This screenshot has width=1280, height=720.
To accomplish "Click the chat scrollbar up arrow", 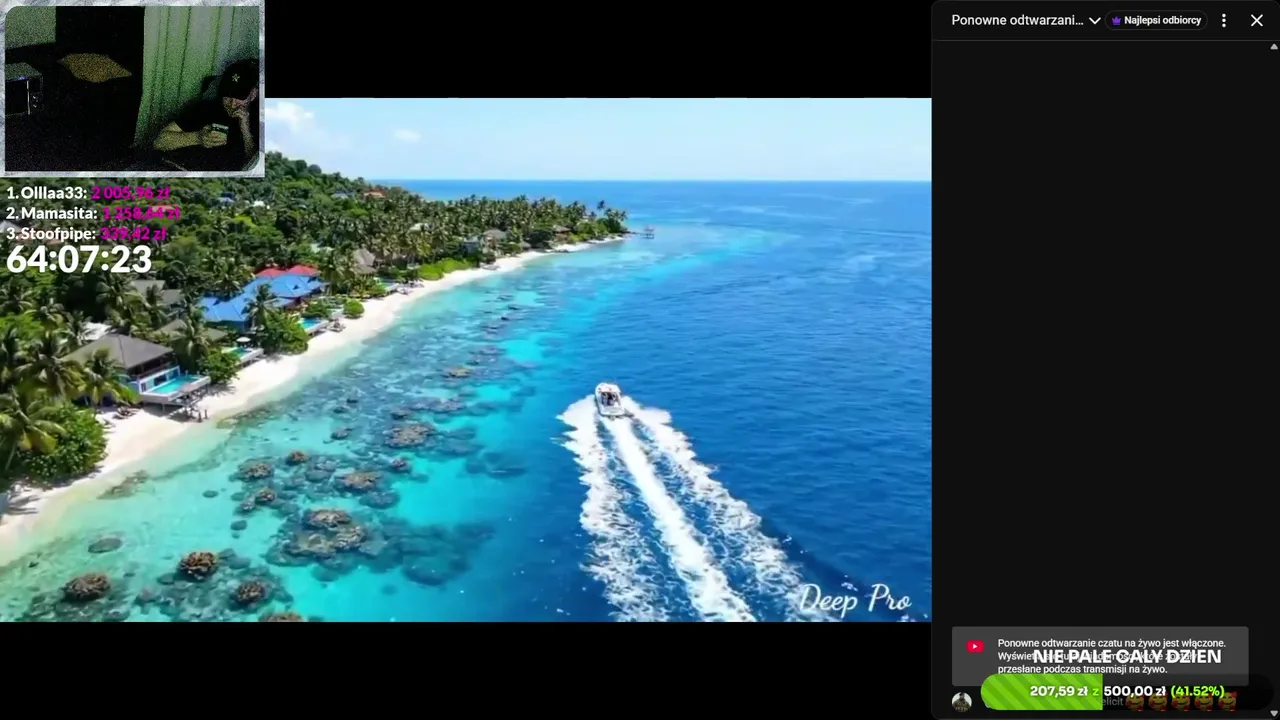I will (x=1274, y=46).
